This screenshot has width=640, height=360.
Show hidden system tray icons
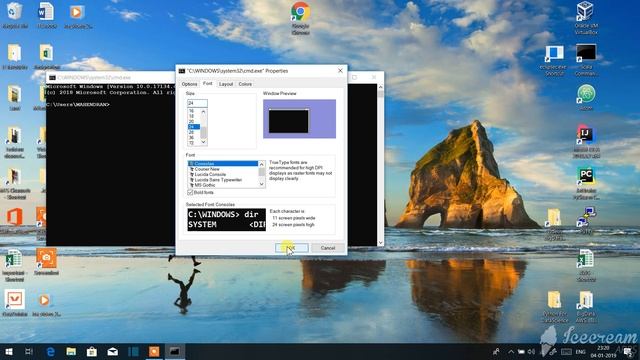point(511,351)
